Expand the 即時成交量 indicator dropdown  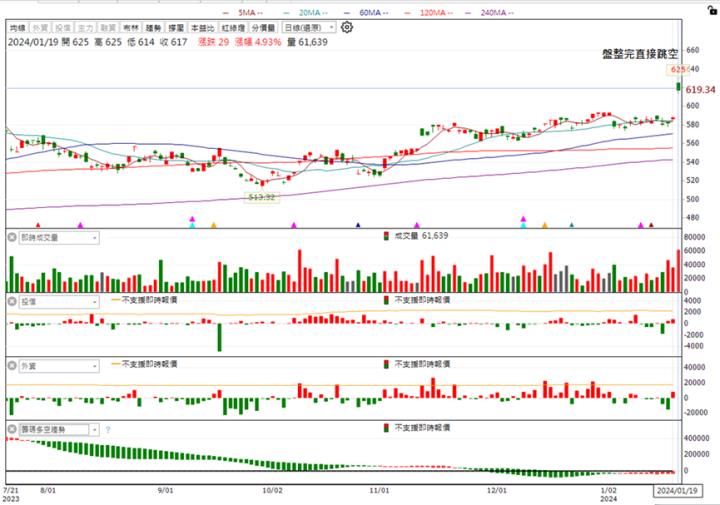tap(94, 237)
